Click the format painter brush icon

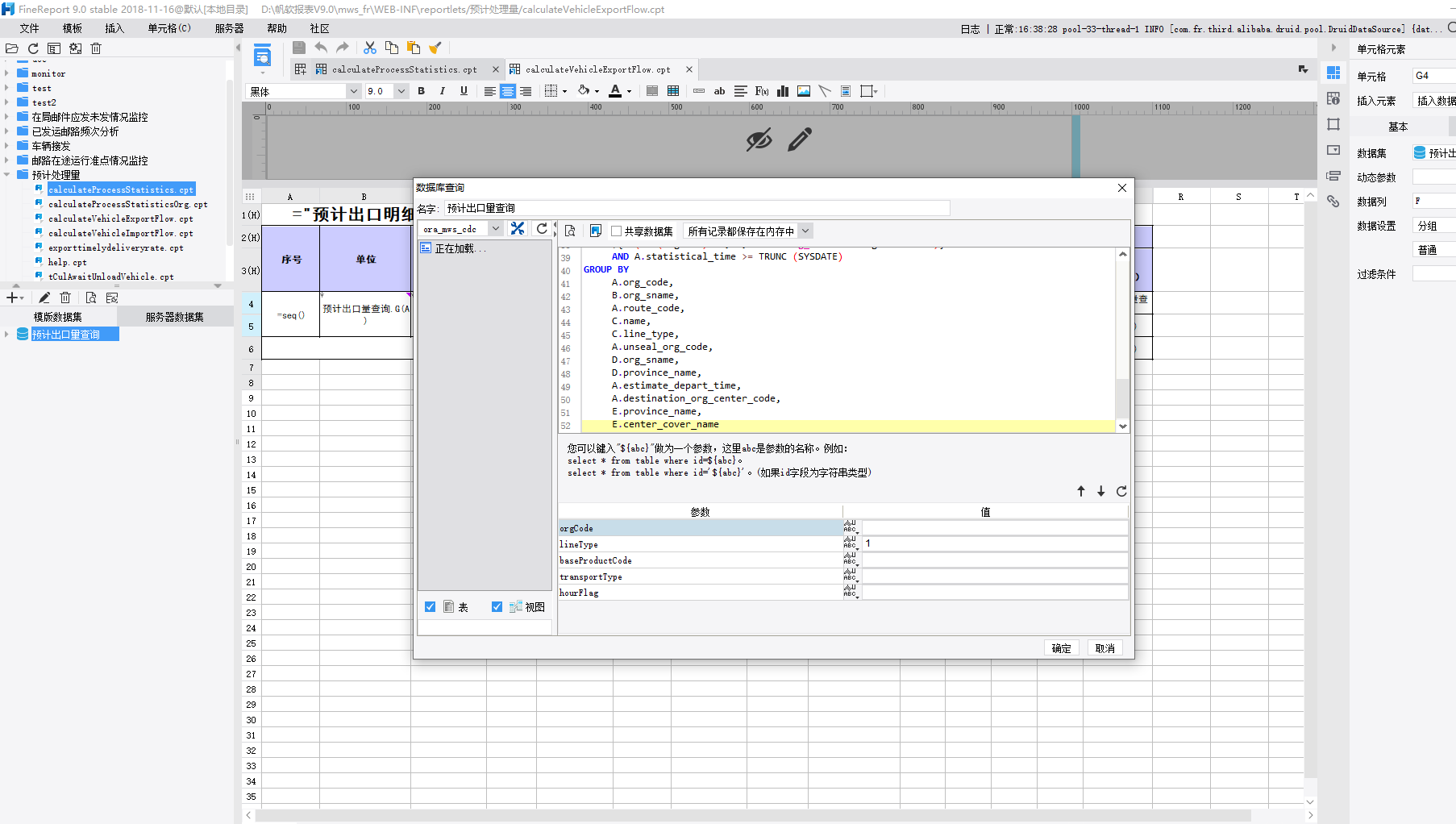click(x=435, y=48)
